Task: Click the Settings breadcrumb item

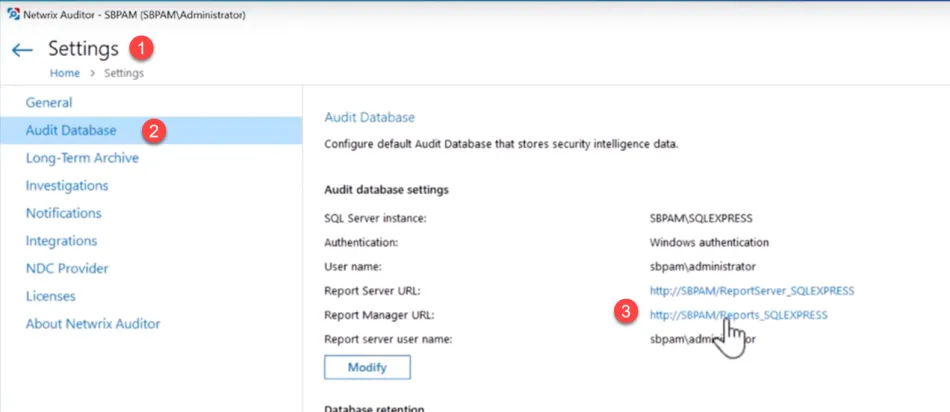Action: [124, 73]
